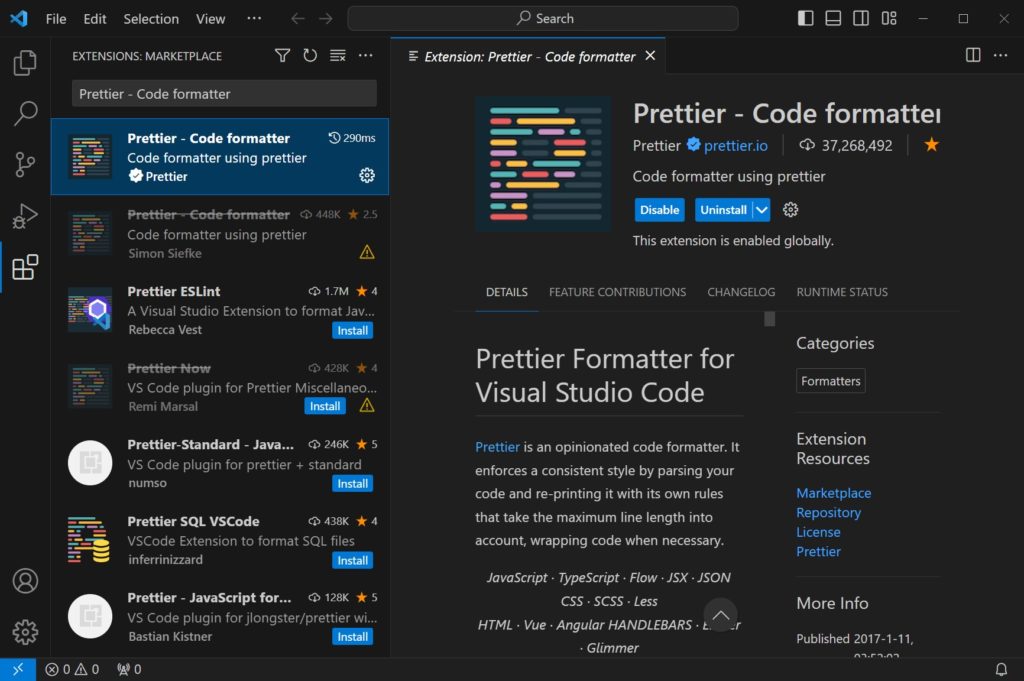The height and width of the screenshot is (681, 1024).
Task: Install Prettier-Standard extension
Action: click(x=352, y=483)
